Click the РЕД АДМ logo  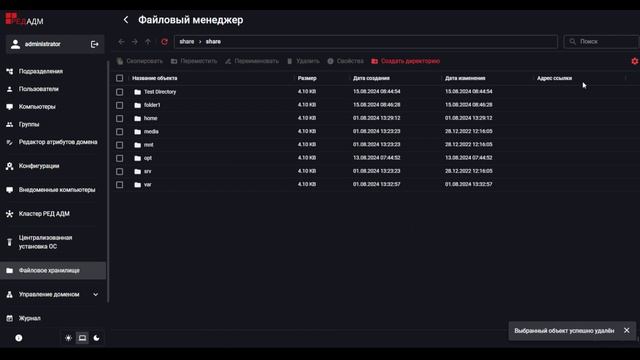point(24,19)
